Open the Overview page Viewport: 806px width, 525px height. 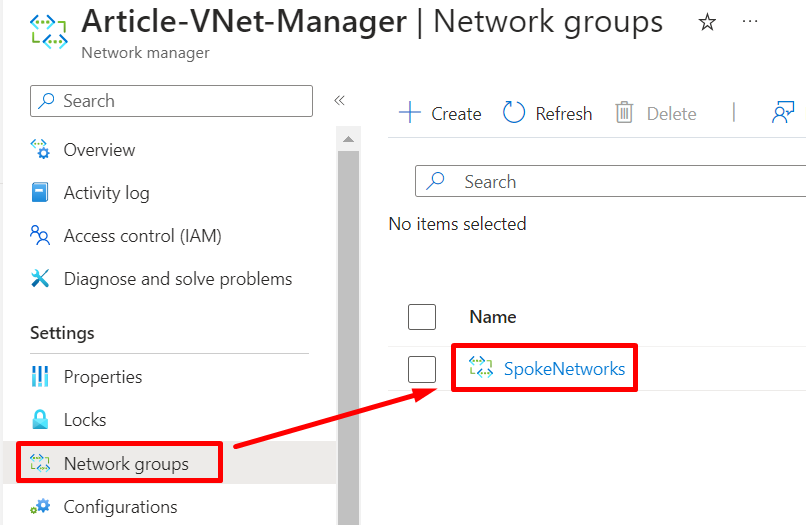point(99,150)
